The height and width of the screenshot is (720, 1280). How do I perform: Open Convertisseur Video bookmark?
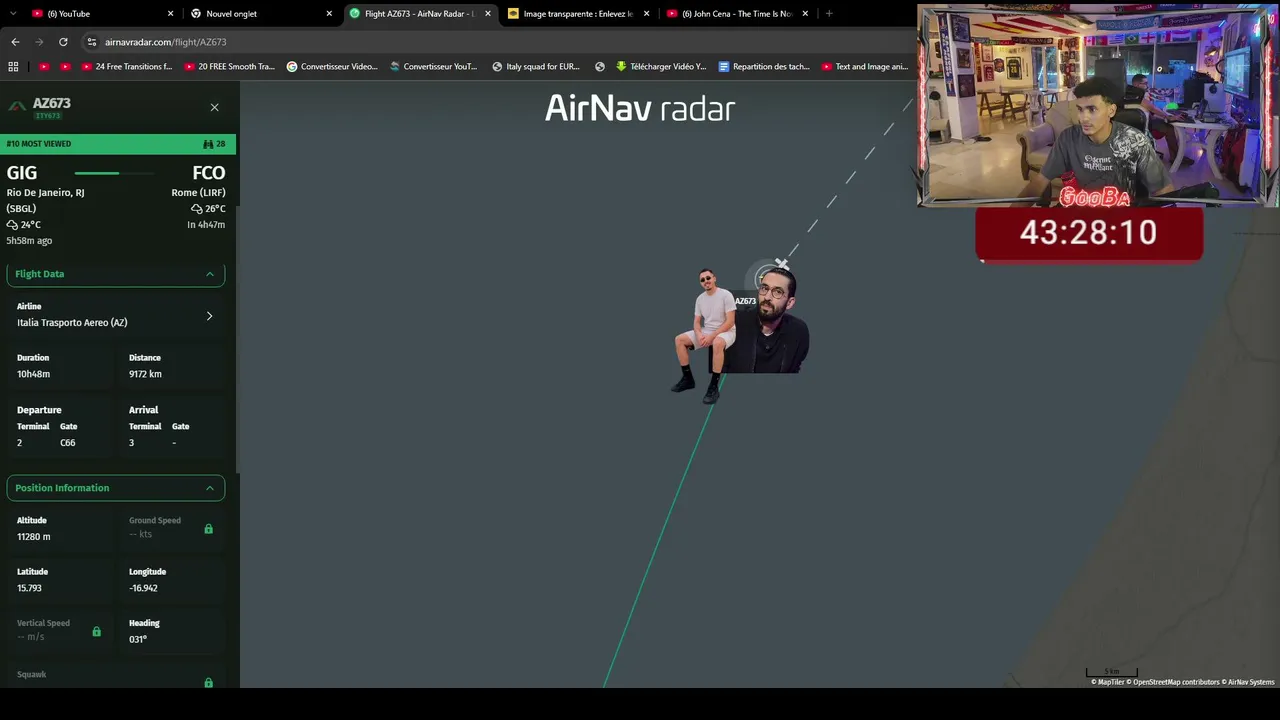(x=332, y=67)
